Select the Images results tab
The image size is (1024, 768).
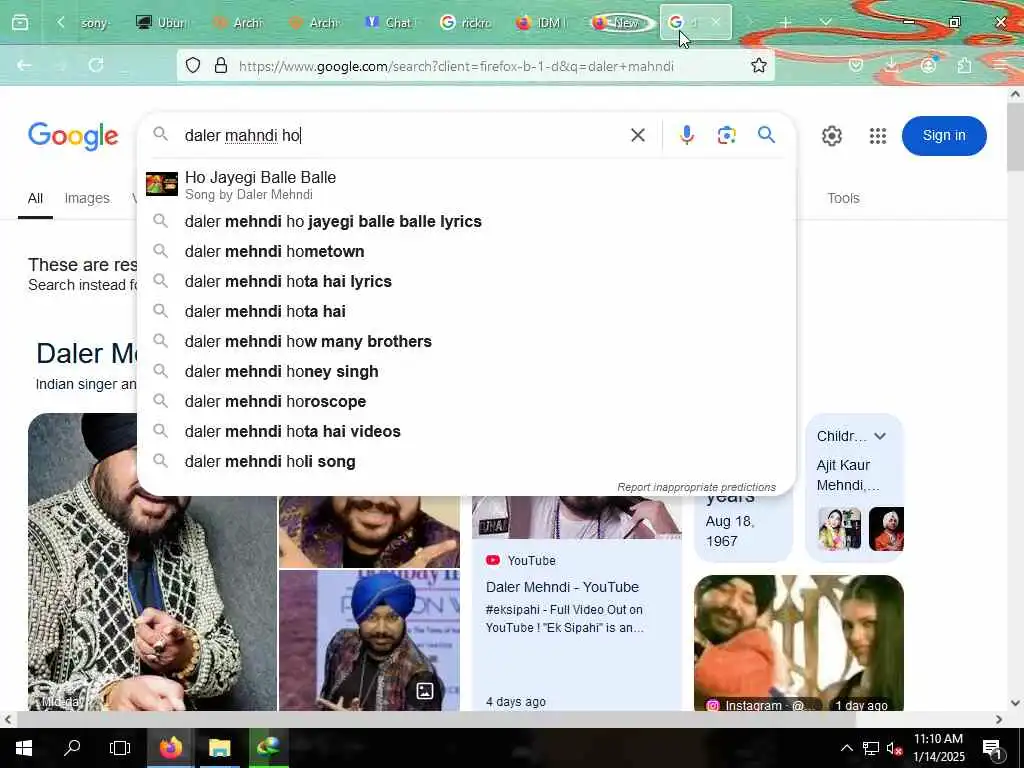pos(87,198)
